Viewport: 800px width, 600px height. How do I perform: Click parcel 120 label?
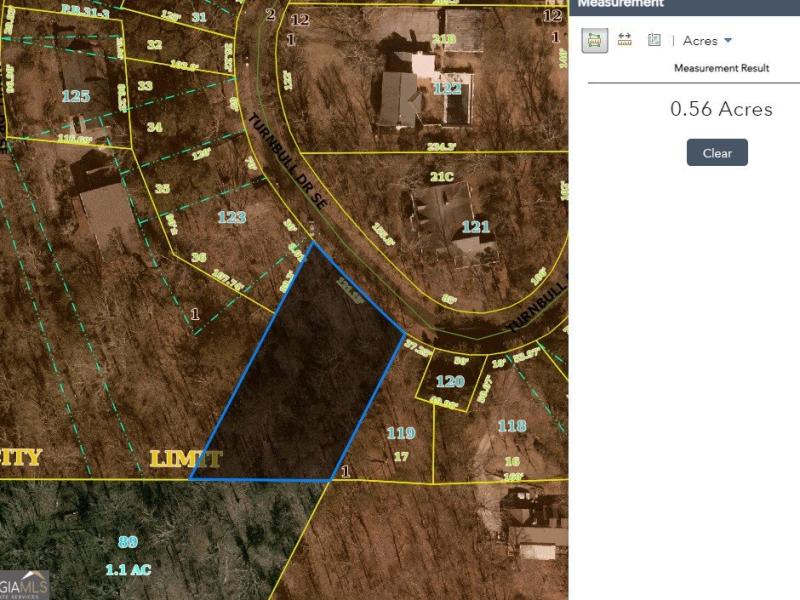[450, 381]
